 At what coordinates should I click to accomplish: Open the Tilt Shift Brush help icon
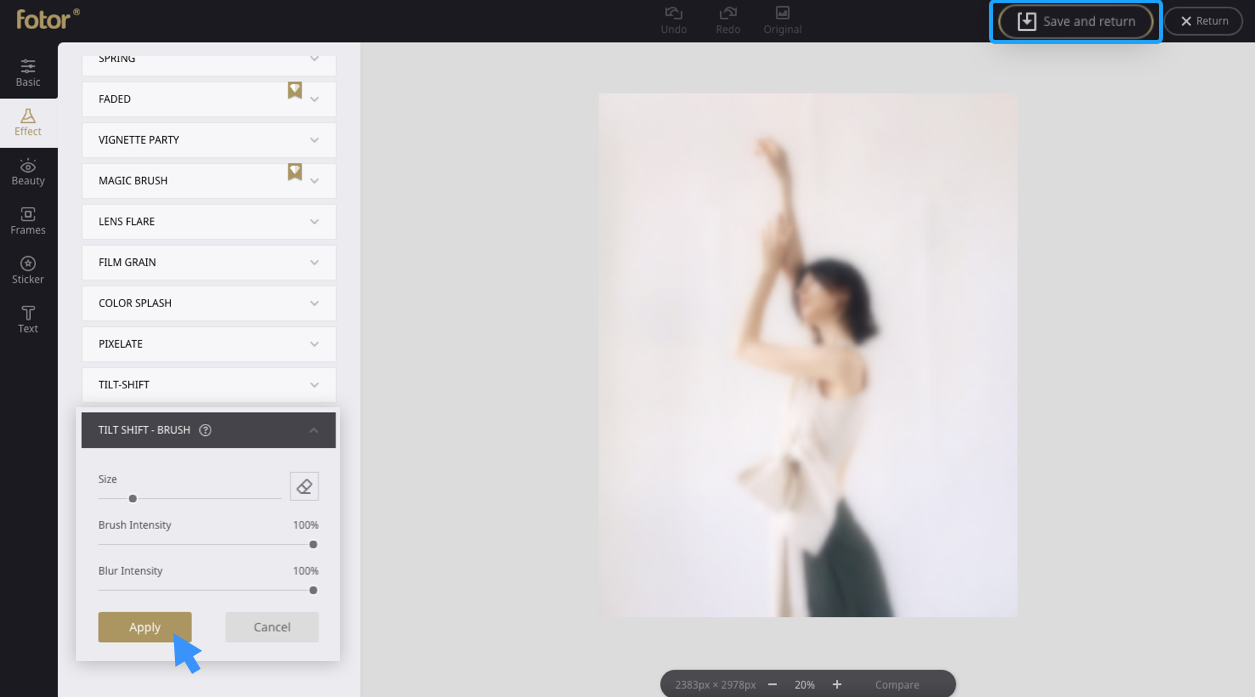205,430
